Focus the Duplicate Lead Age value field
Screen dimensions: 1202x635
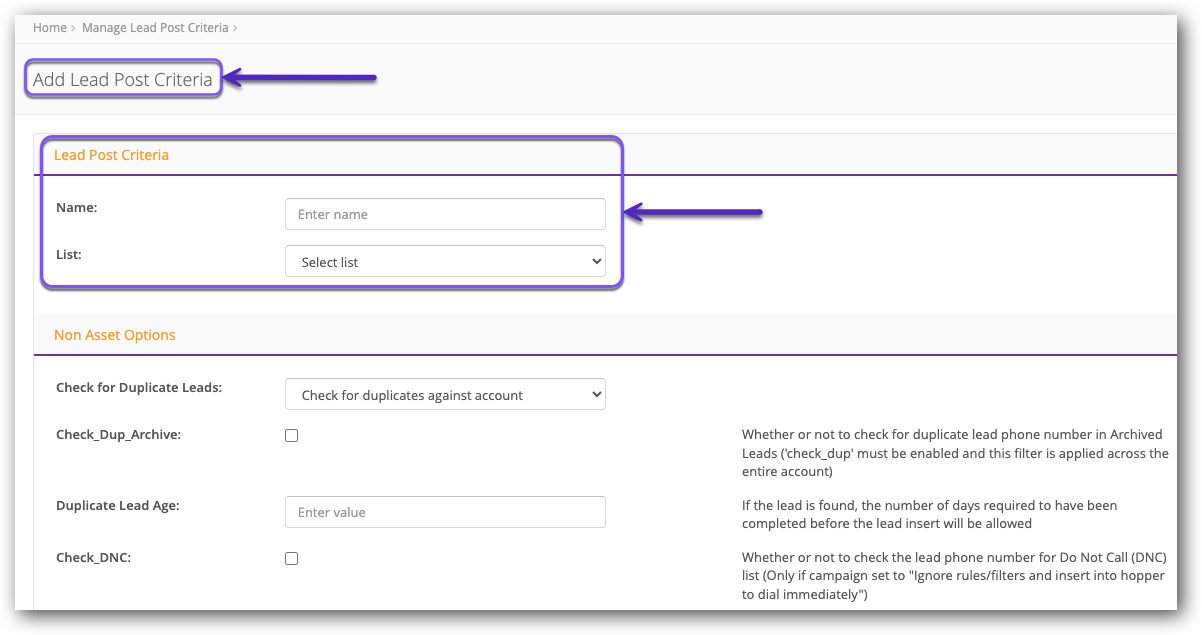point(445,512)
